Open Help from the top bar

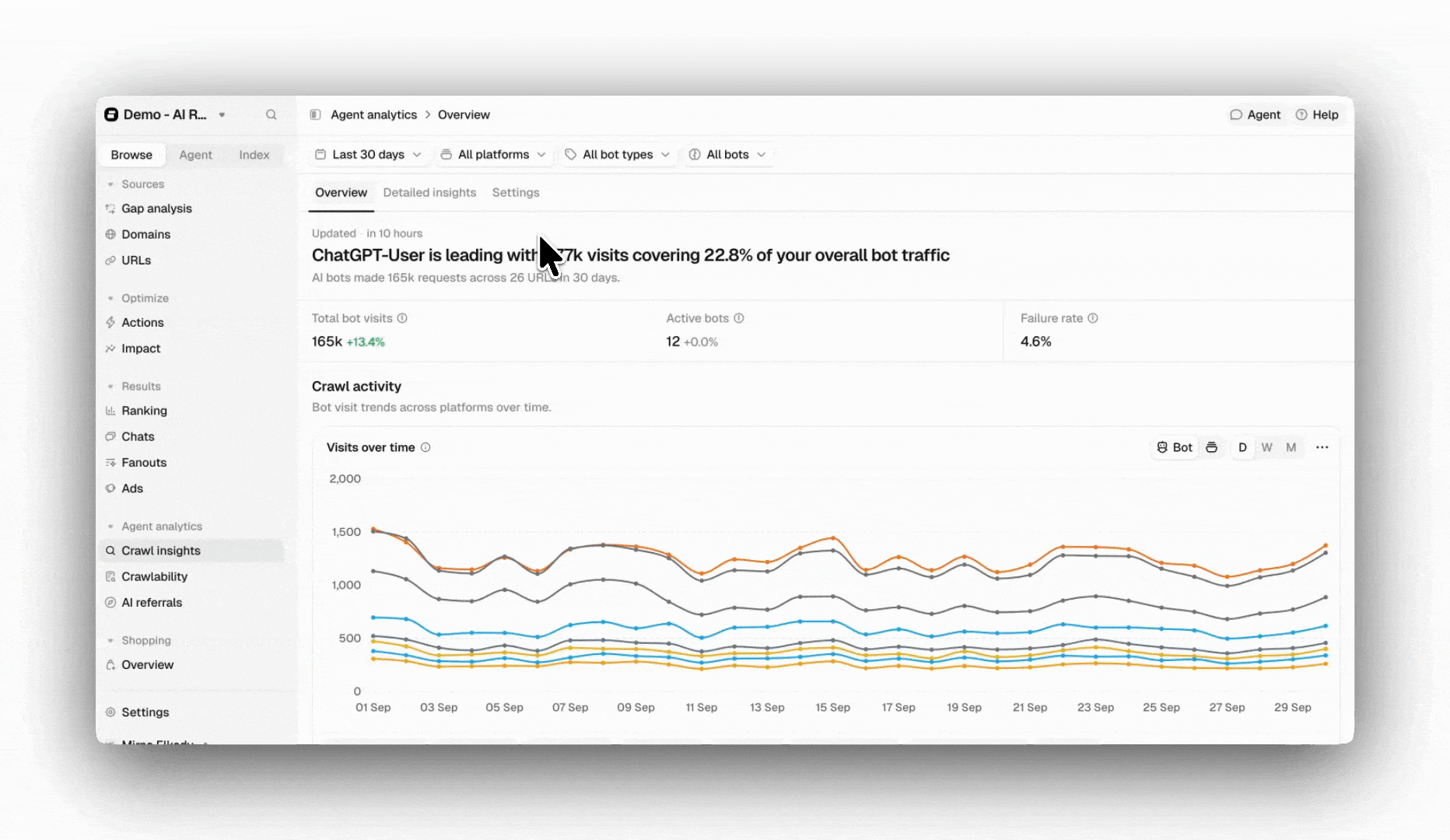(1317, 114)
